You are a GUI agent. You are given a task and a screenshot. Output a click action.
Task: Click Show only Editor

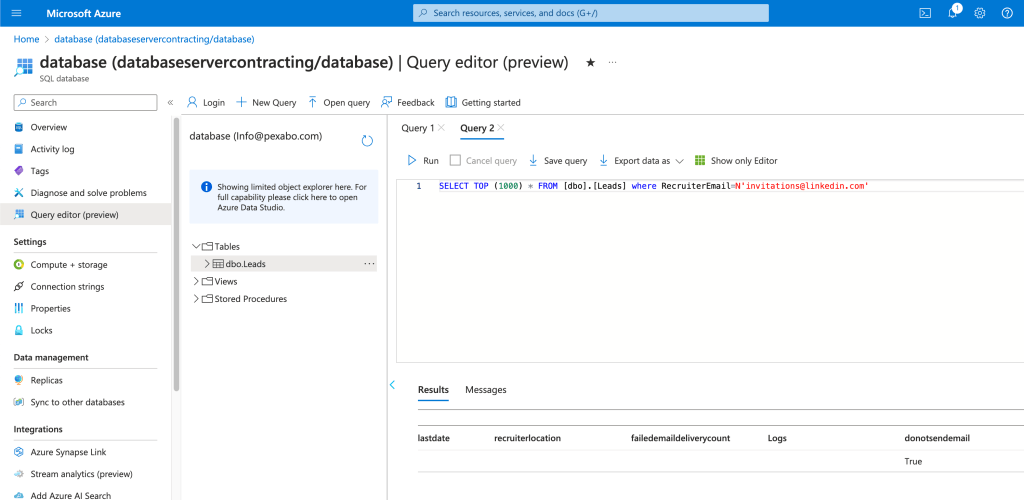tap(736, 161)
